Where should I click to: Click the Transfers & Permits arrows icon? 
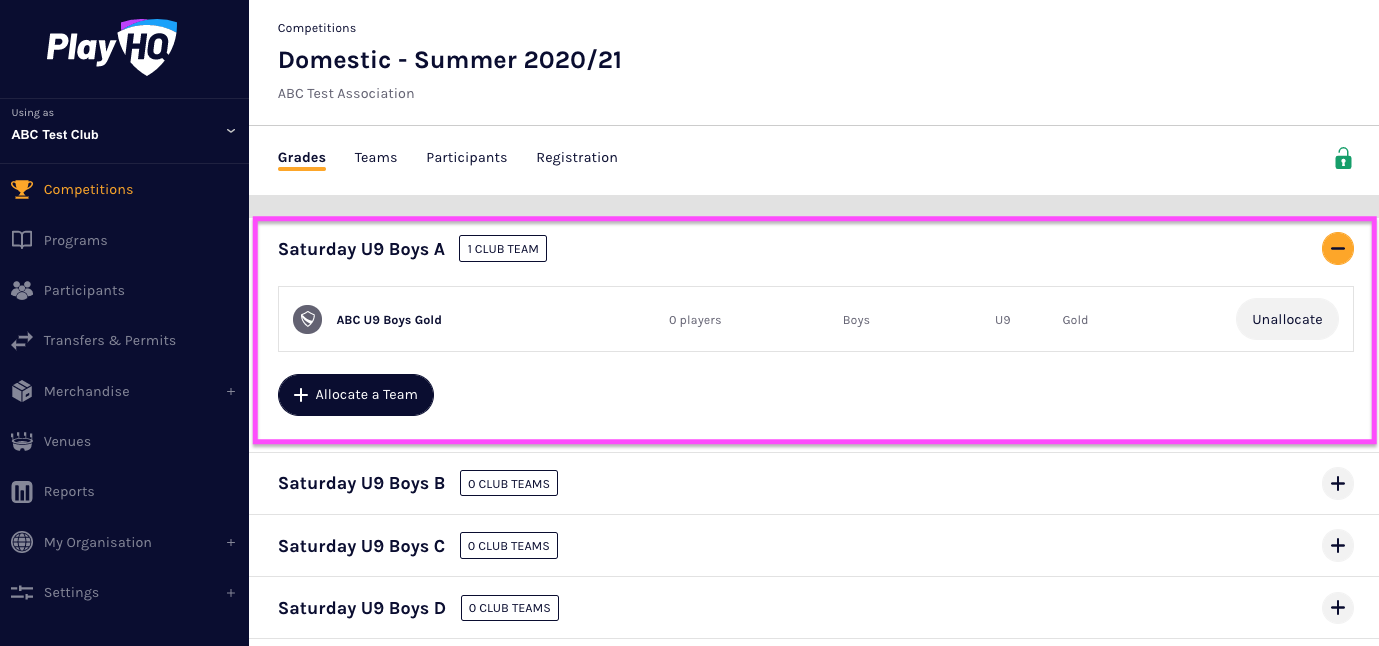pyautogui.click(x=22, y=341)
